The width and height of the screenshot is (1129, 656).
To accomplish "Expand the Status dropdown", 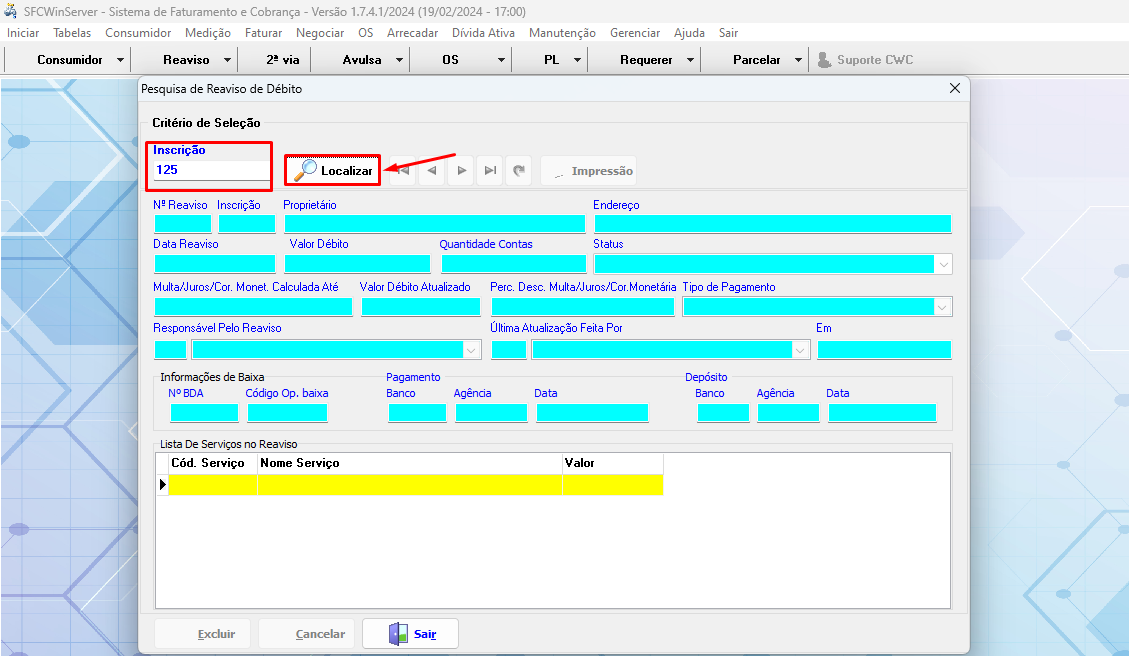I will pyautogui.click(x=943, y=265).
